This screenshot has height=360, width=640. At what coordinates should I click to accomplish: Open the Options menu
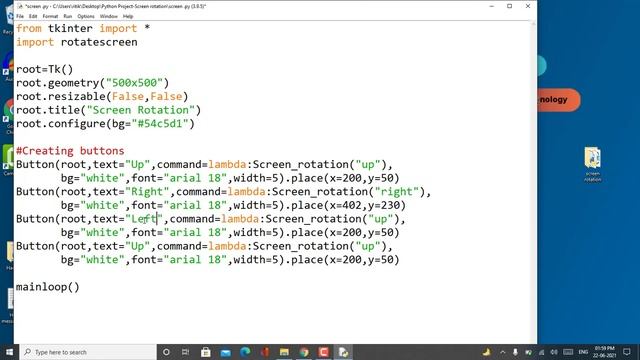point(86,16)
